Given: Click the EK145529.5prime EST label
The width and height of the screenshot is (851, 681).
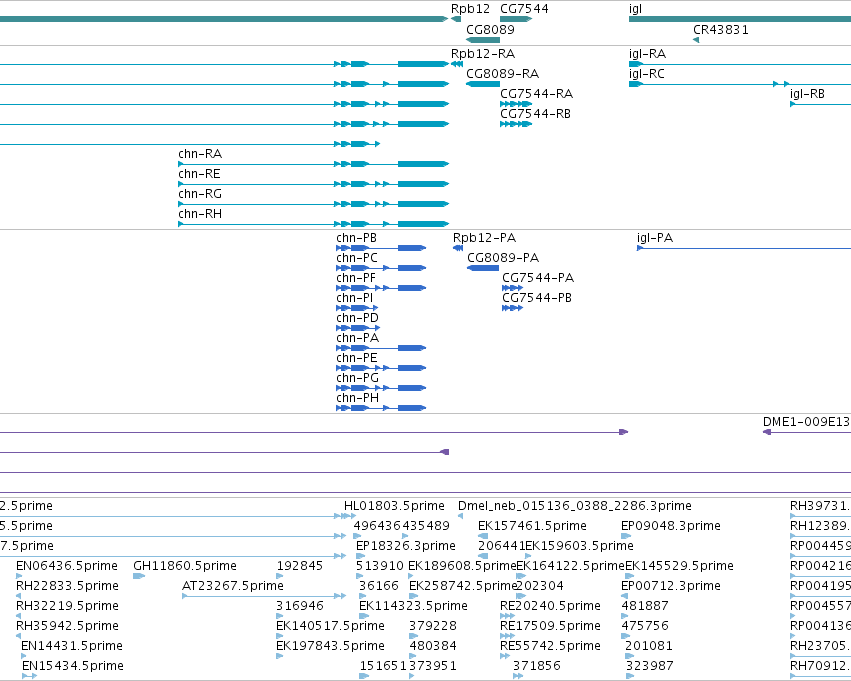Looking at the screenshot, I should pos(679,566).
